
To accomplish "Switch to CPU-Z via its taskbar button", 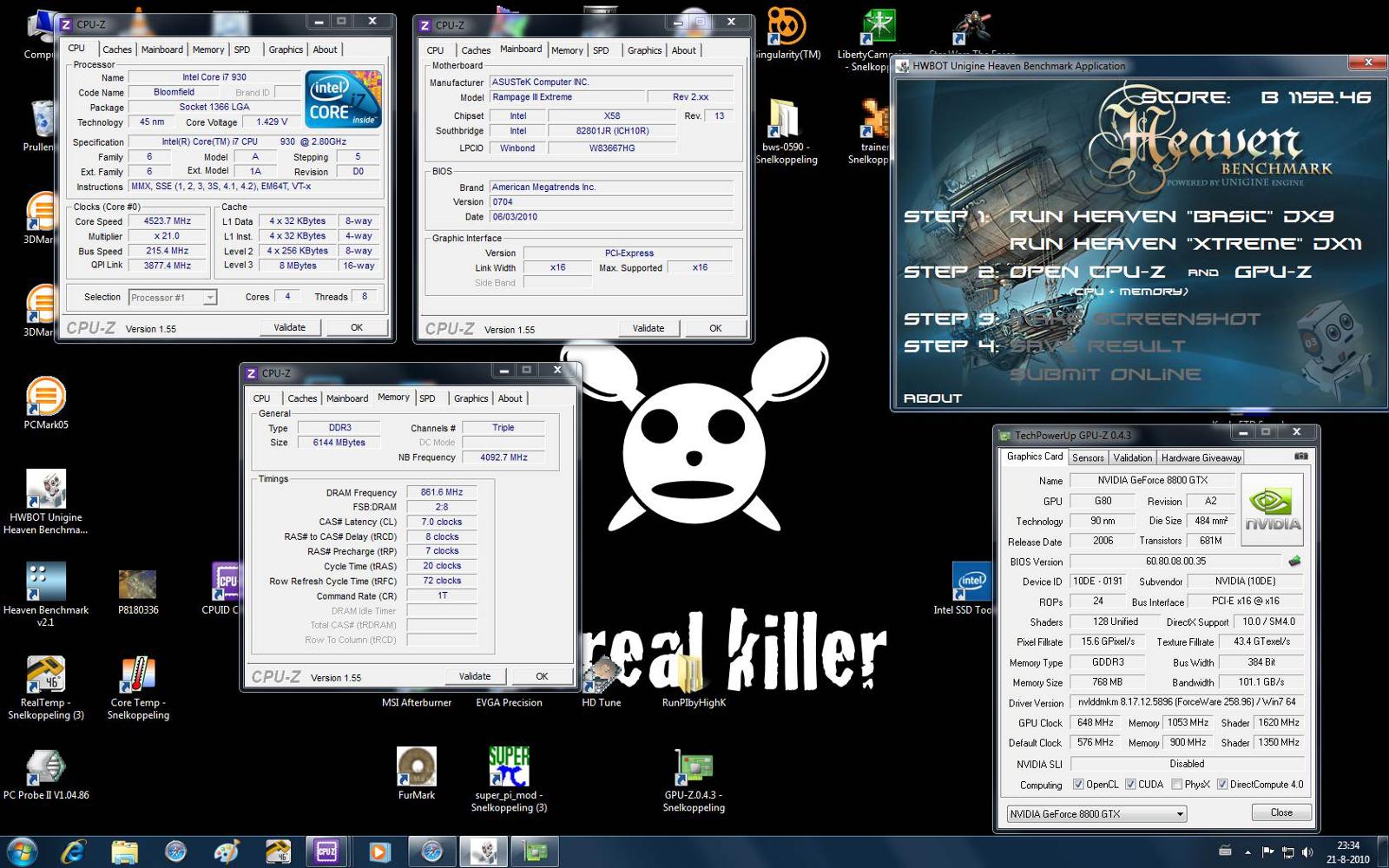I will [x=327, y=852].
